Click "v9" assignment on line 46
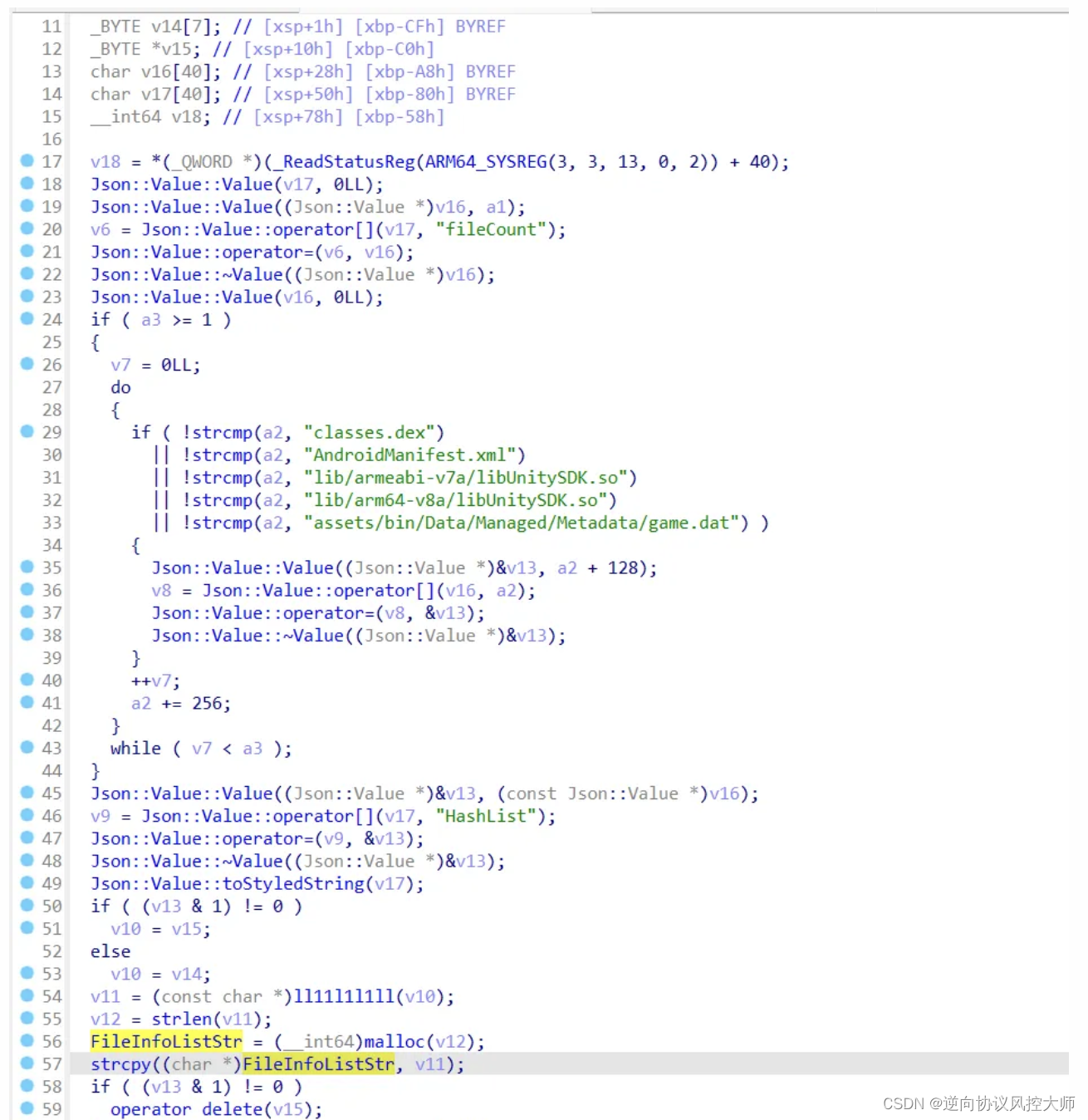1088x1120 pixels. [x=100, y=816]
